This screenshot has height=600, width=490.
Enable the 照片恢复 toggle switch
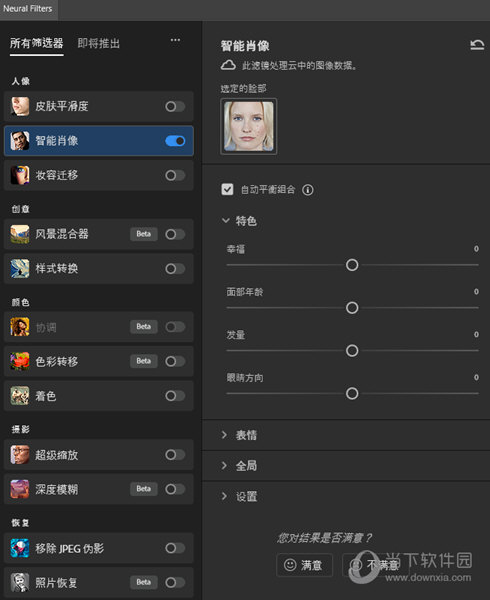click(x=175, y=582)
